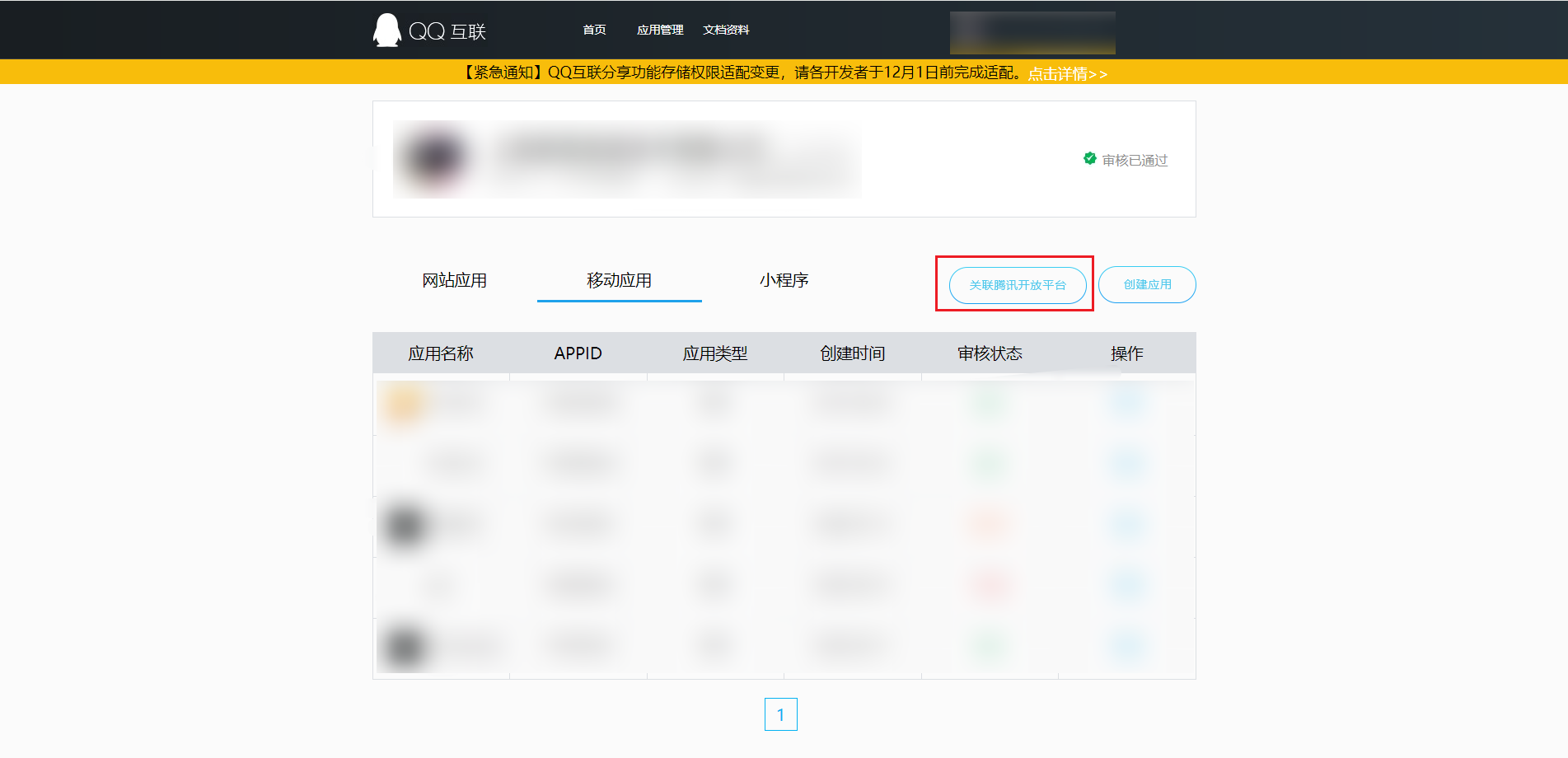This screenshot has height=758, width=1568.
Task: Click the account name area in the top bar
Action: 1032,31
